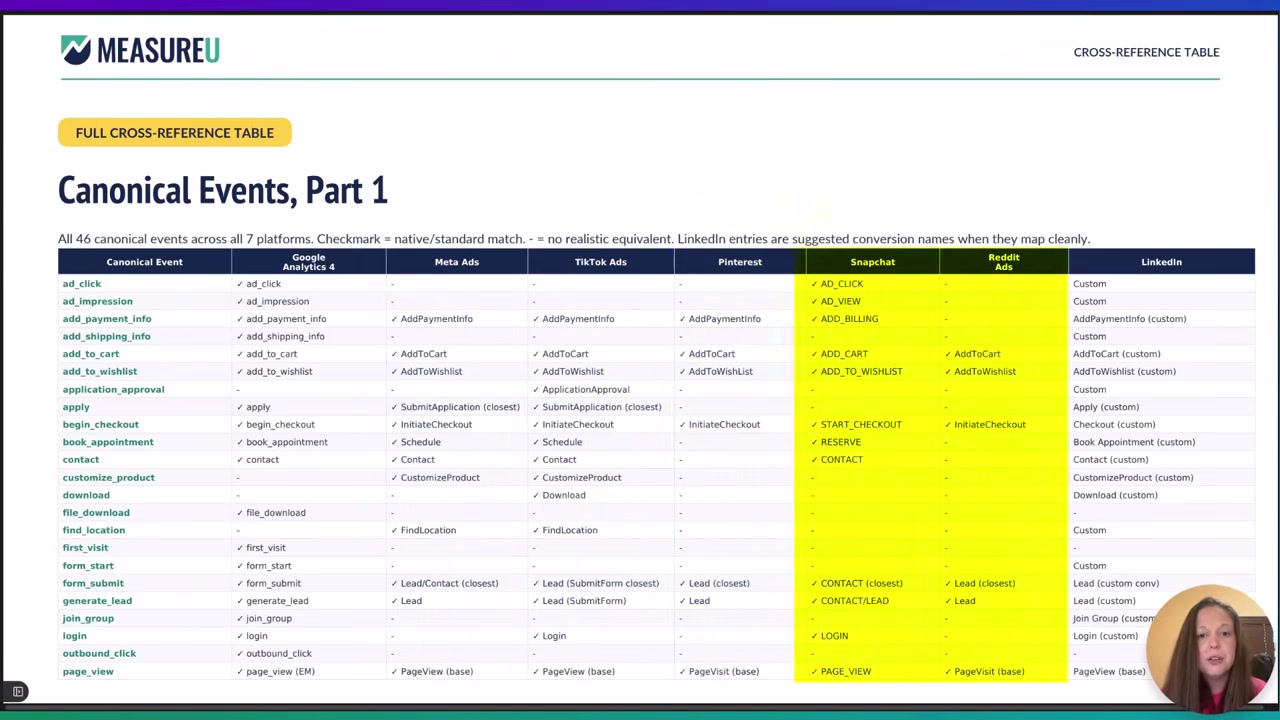Screen dimensions: 1280x720
Task: Click the 'TikTok Ads' column header
Action: (600, 262)
